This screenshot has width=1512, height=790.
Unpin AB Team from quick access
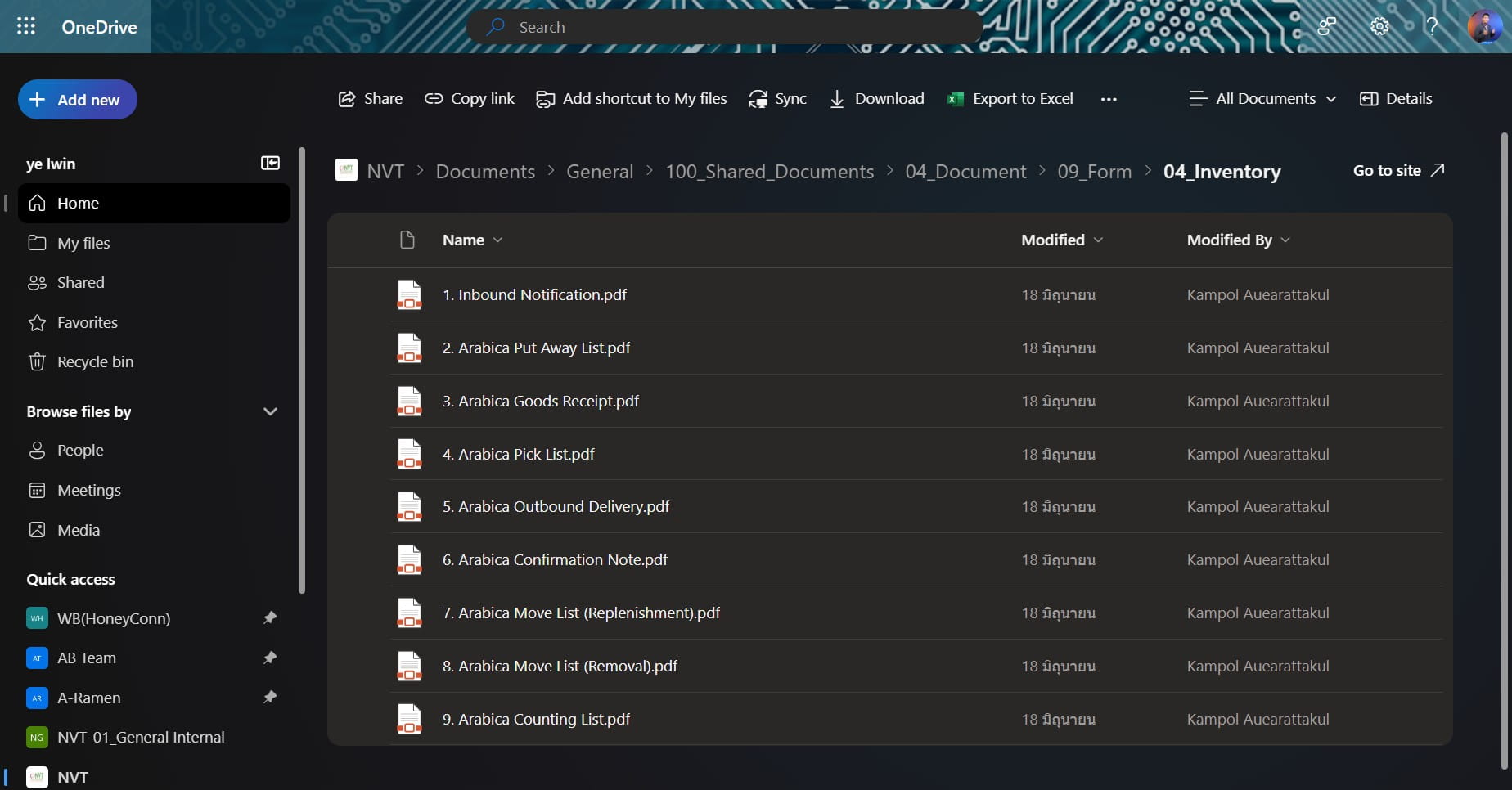pos(269,658)
